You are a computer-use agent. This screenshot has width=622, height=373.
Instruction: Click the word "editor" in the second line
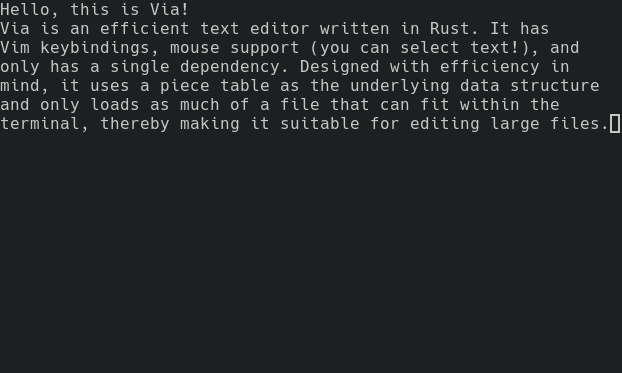280,29
